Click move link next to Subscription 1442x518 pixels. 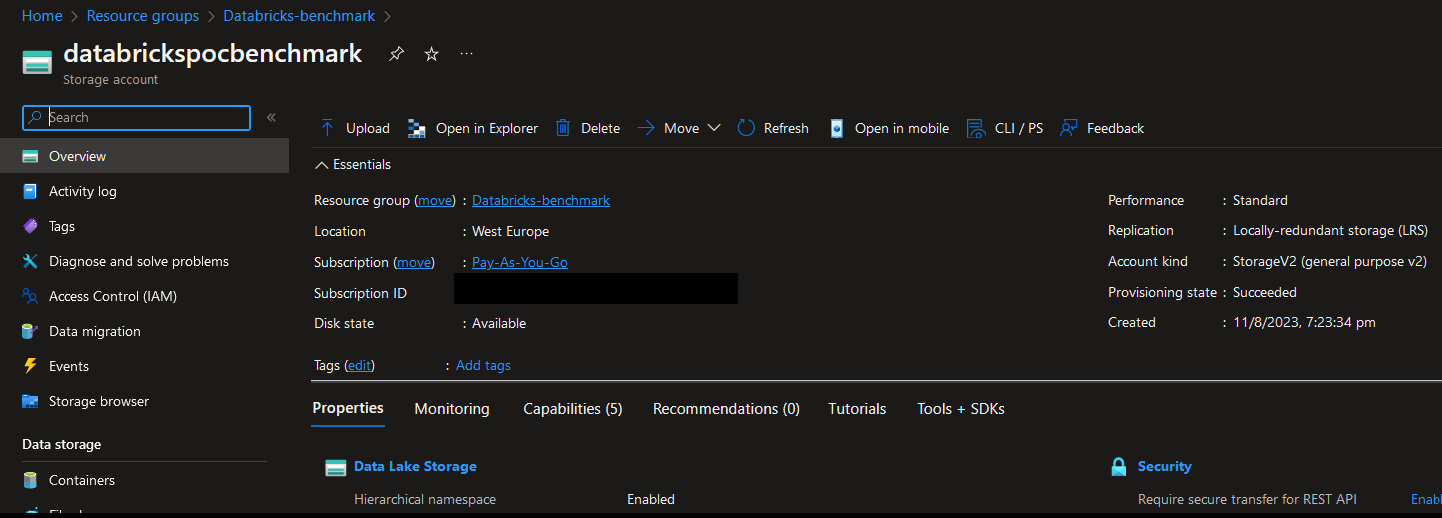(415, 262)
